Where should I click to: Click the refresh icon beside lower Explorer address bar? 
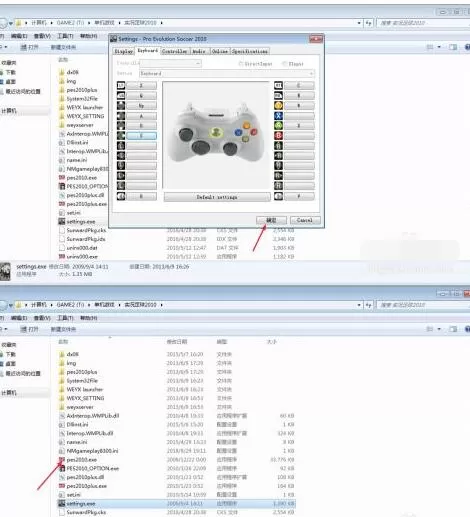pyautogui.click(x=368, y=305)
